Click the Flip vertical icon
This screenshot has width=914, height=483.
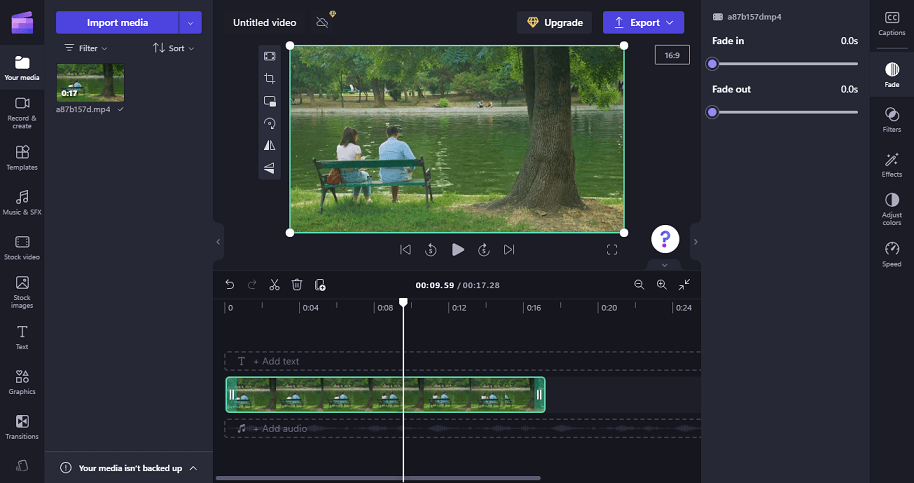tap(269, 168)
